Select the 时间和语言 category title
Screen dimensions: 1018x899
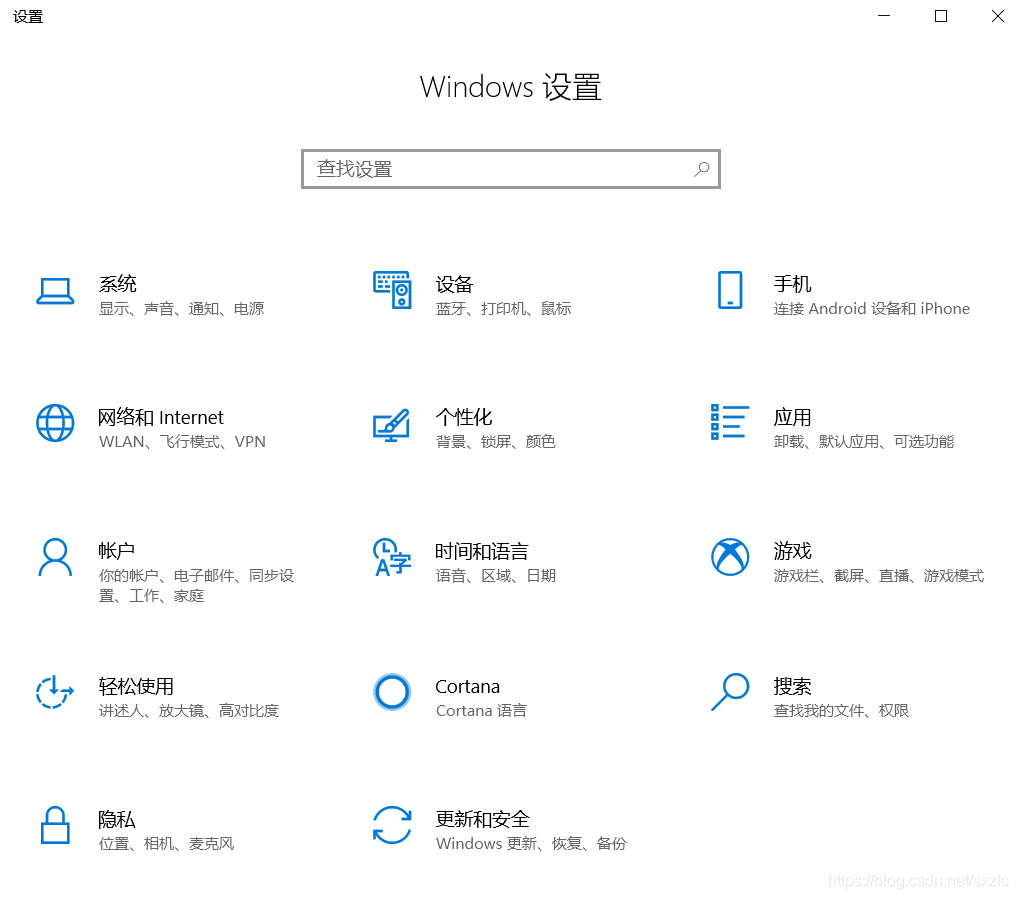click(482, 551)
